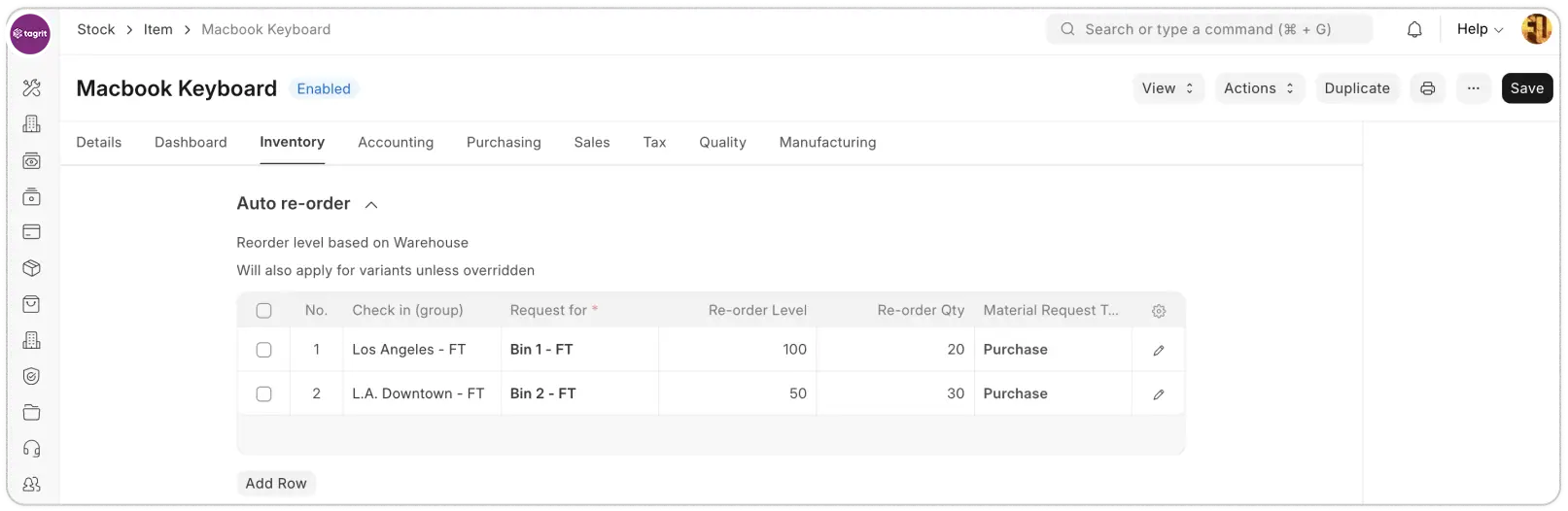The height and width of the screenshot is (511, 1568).
Task: Collapse the Auto re-order section
Action: point(370,205)
